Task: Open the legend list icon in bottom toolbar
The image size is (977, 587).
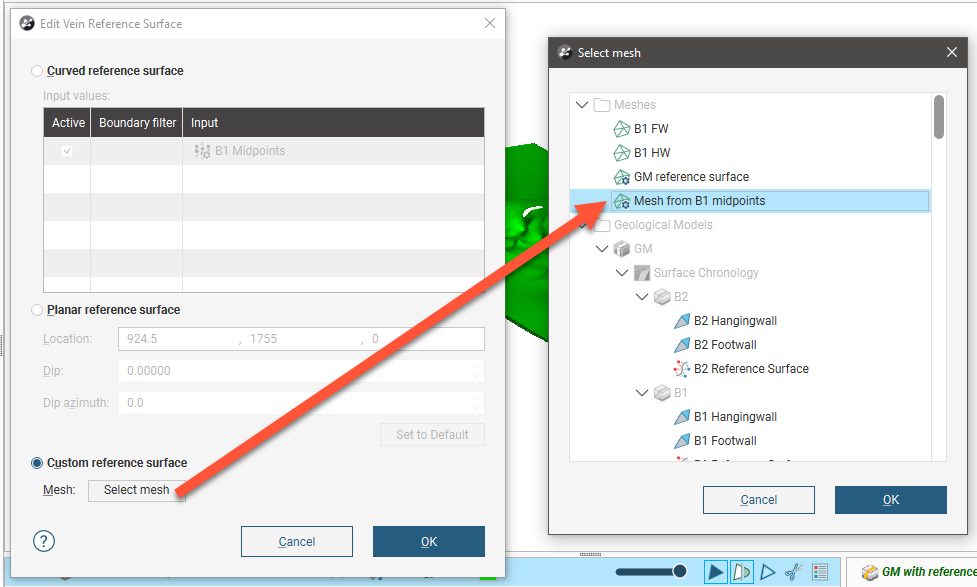Action: pos(820,572)
